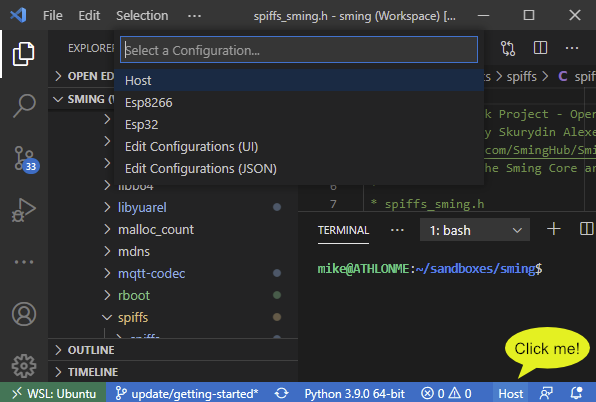Open editor More Actions ellipsis
Screen dimensions: 596x402
[x=572, y=48]
